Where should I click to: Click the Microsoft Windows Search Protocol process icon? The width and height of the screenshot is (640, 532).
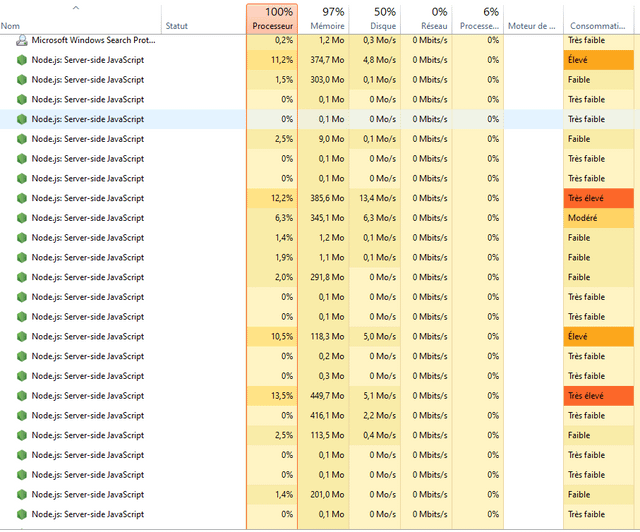(22, 41)
